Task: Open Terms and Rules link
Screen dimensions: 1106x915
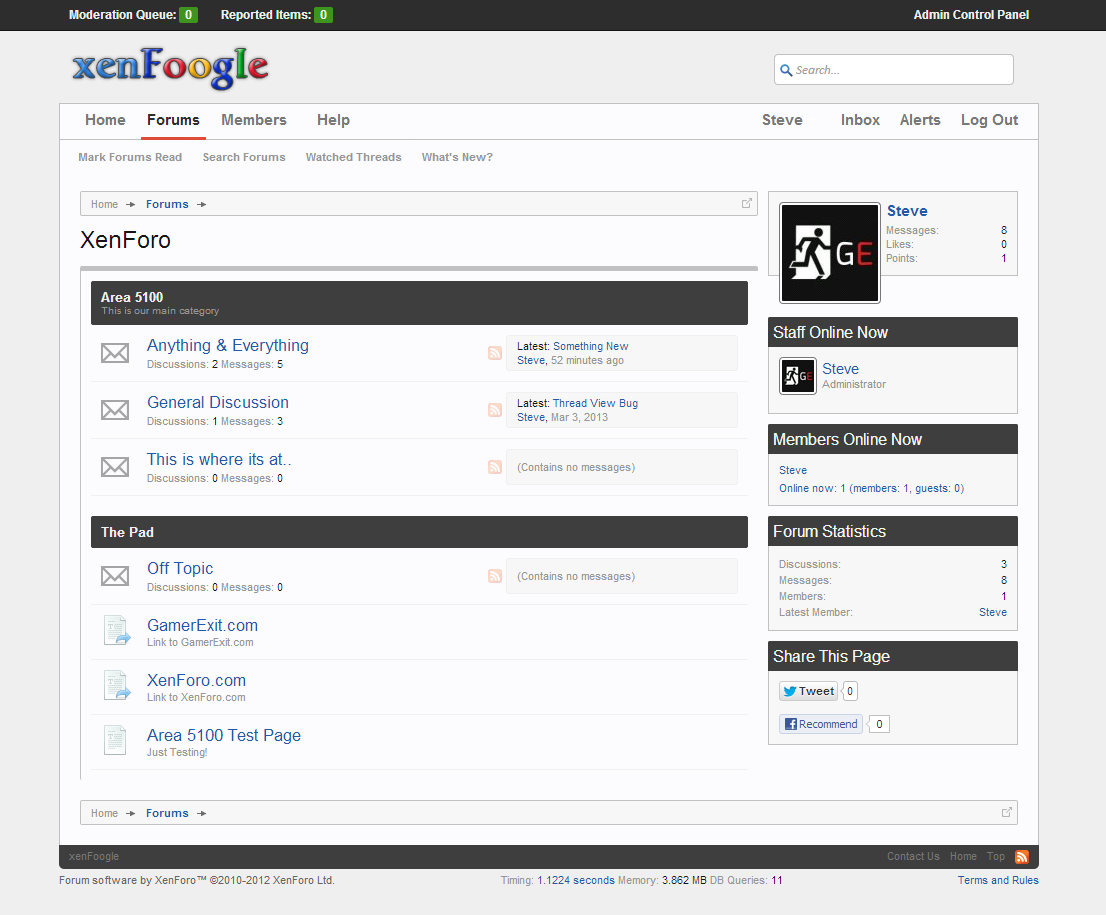Action: point(997,880)
